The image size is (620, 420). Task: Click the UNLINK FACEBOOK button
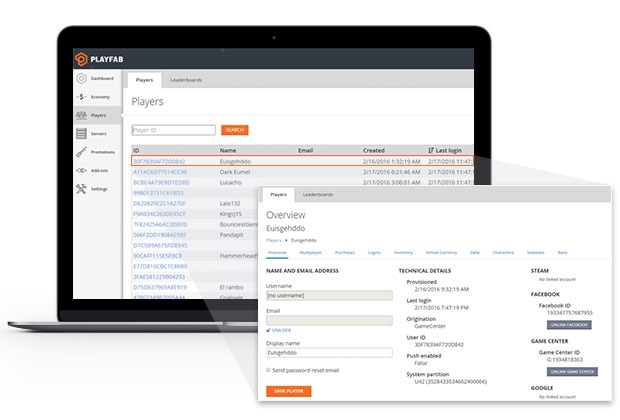(x=569, y=325)
